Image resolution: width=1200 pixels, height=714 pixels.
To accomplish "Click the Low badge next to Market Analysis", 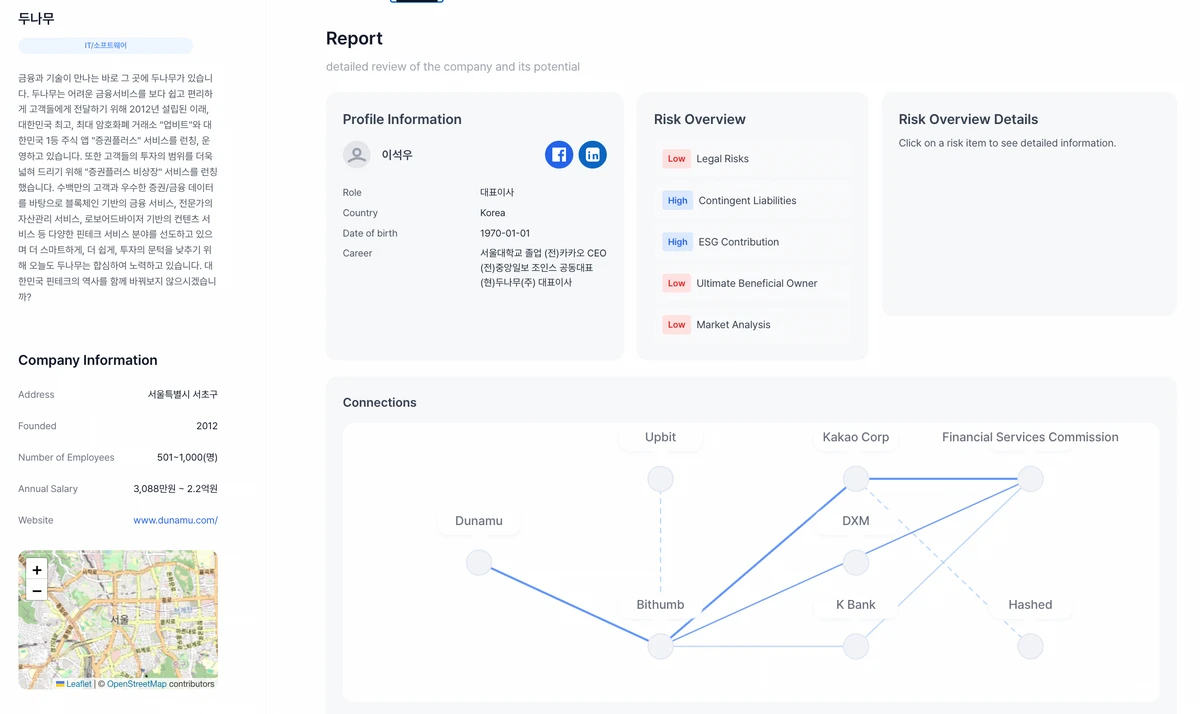I will coord(677,324).
